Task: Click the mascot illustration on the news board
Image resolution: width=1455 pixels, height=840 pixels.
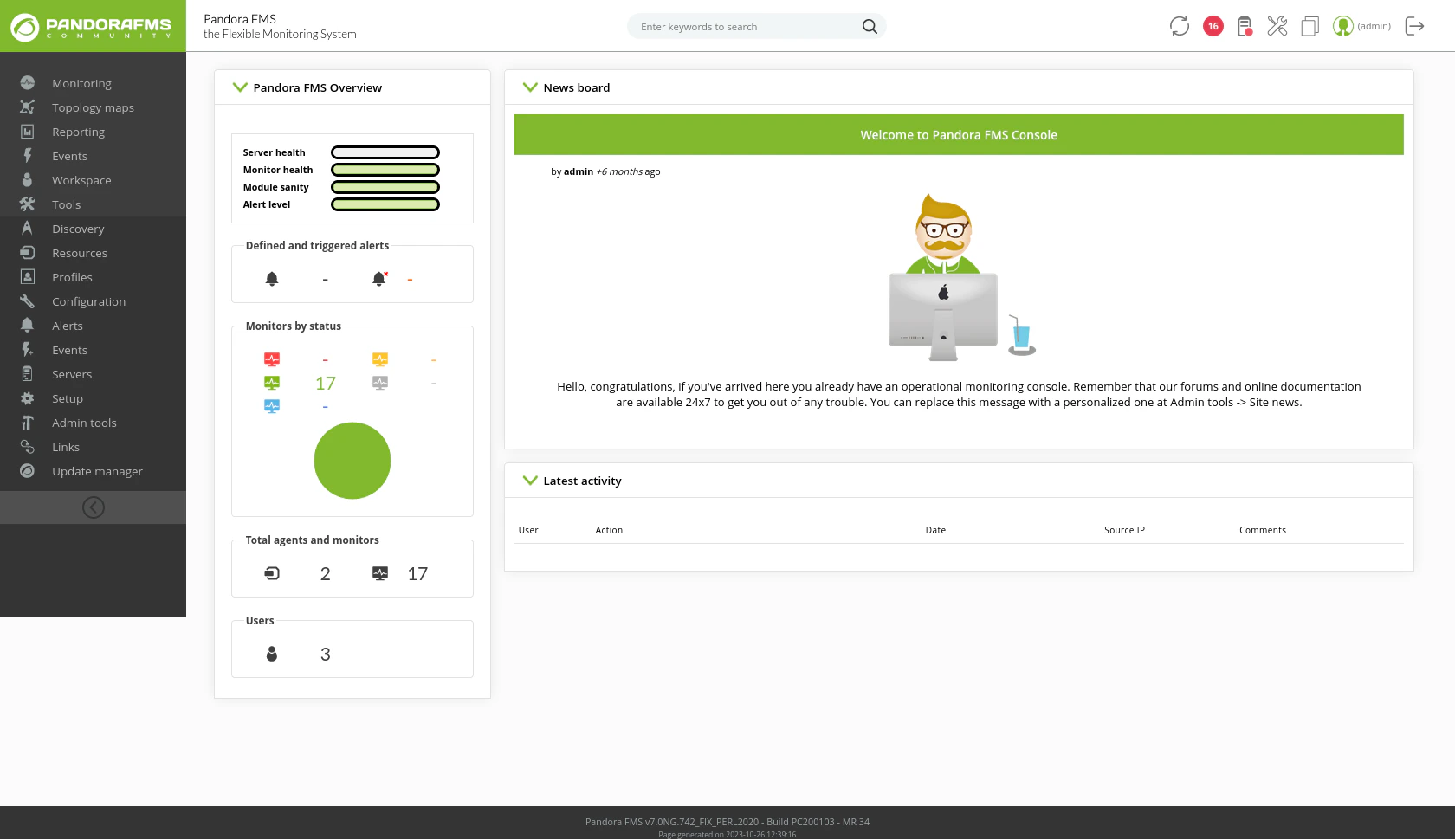Action: pos(961,277)
